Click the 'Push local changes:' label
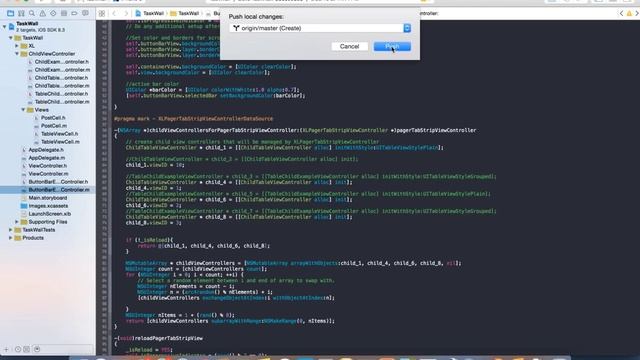Viewport: 640px width, 360px height. [x=256, y=17]
